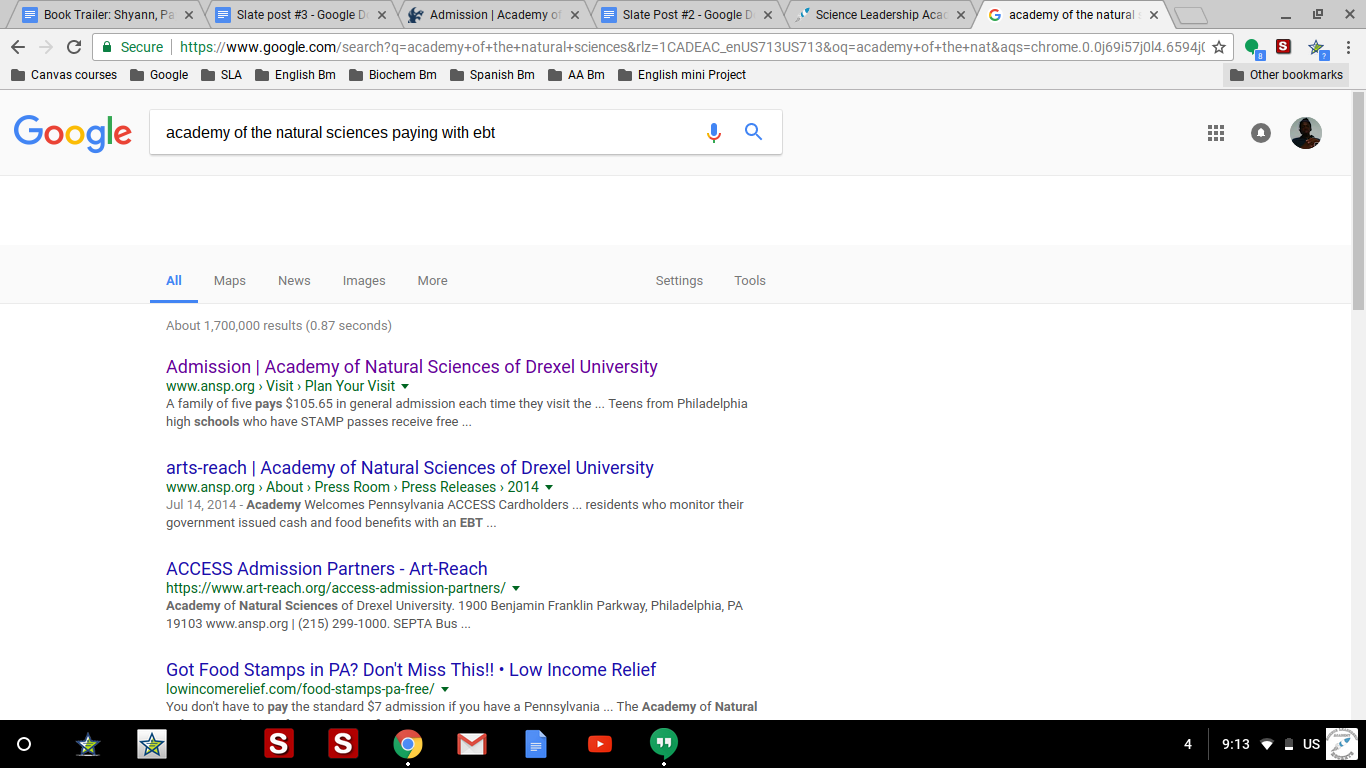Image resolution: width=1366 pixels, height=768 pixels.
Task: Open Gmail from the shelf
Action: coord(472,744)
